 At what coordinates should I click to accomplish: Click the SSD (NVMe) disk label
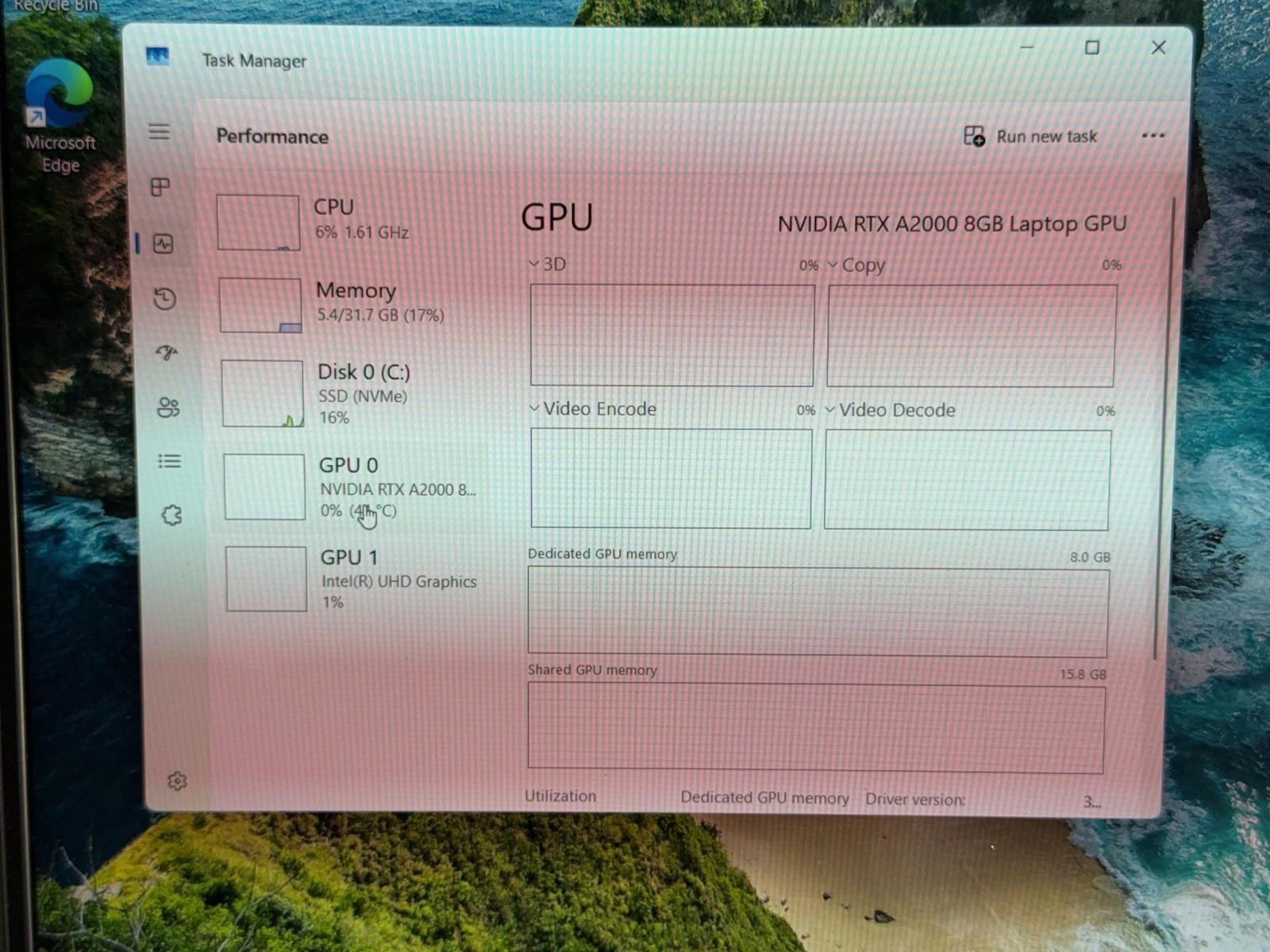(363, 396)
